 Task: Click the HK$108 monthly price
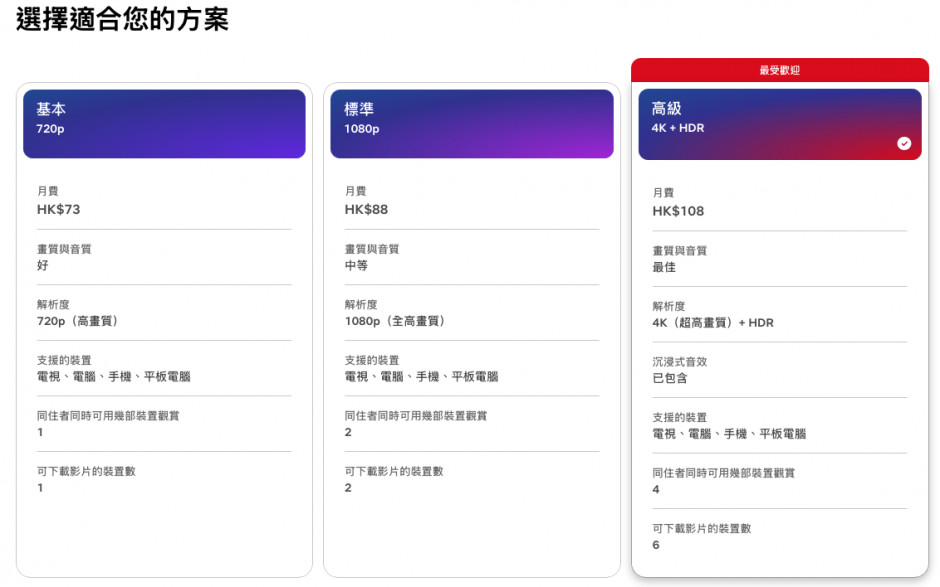(678, 211)
